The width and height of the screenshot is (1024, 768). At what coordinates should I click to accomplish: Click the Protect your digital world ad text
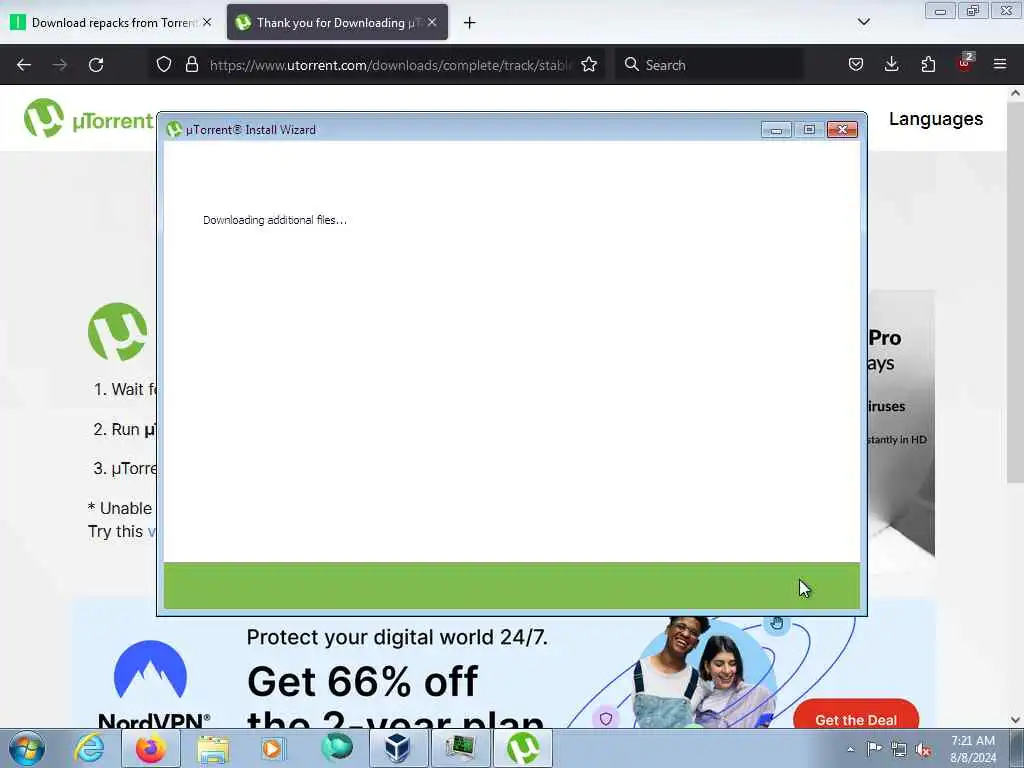397,637
